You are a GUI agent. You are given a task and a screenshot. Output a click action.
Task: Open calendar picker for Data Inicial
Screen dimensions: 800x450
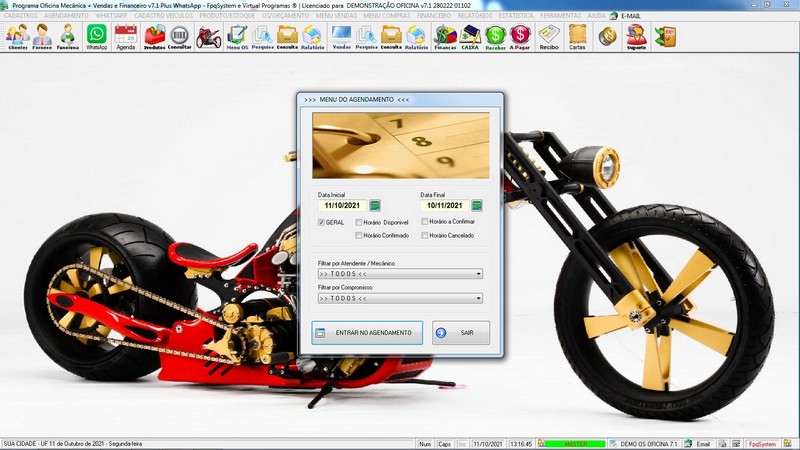pyautogui.click(x=374, y=206)
